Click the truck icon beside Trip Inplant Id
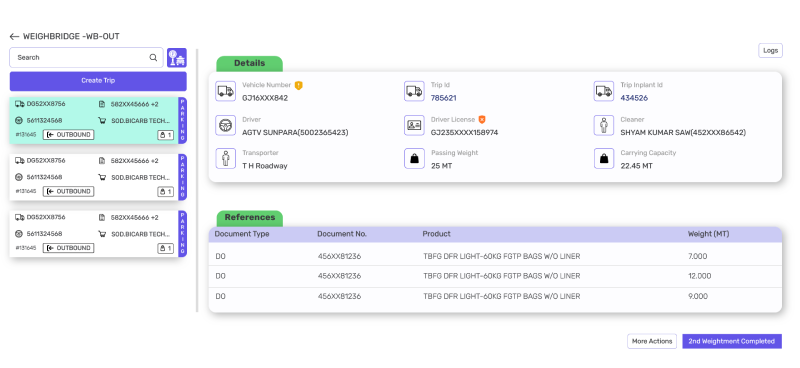The height and width of the screenshot is (368, 800). point(604,91)
